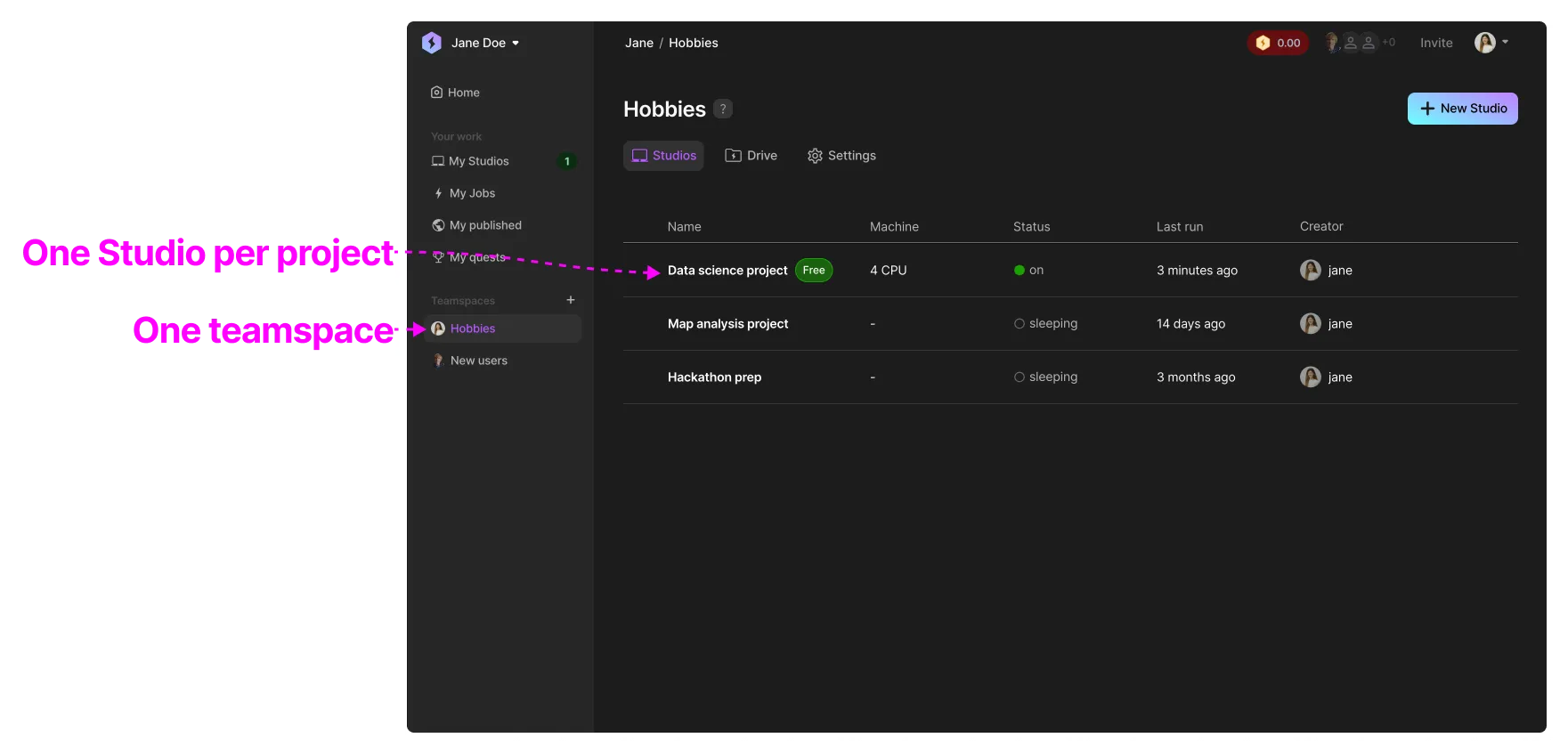Click the 4 CPU machine cell
Viewport: 1568px width, 754px height.
coord(889,271)
